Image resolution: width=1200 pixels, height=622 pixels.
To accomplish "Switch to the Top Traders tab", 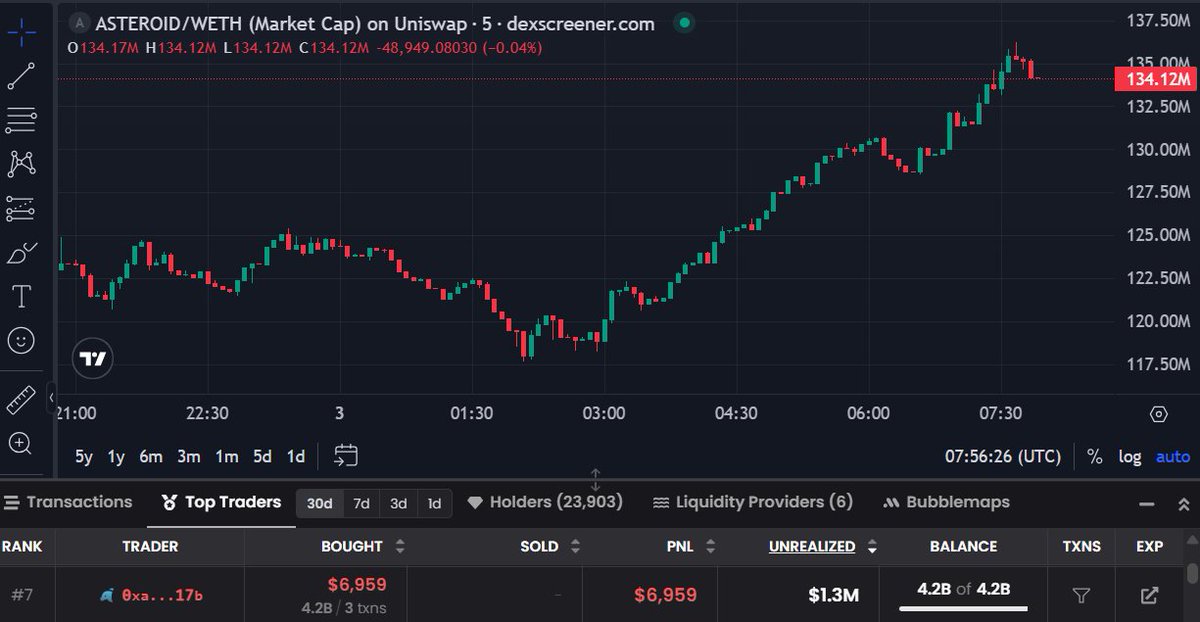I will [222, 502].
